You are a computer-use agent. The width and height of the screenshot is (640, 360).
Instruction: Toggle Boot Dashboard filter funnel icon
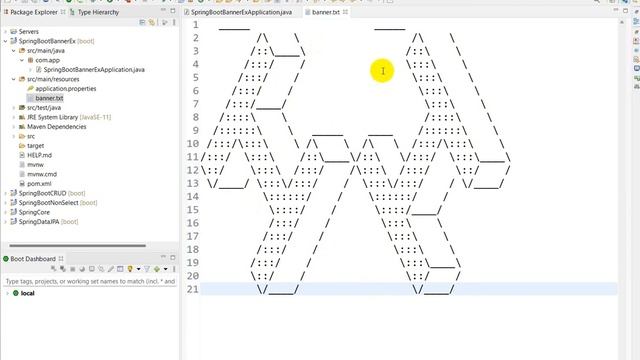147,269
